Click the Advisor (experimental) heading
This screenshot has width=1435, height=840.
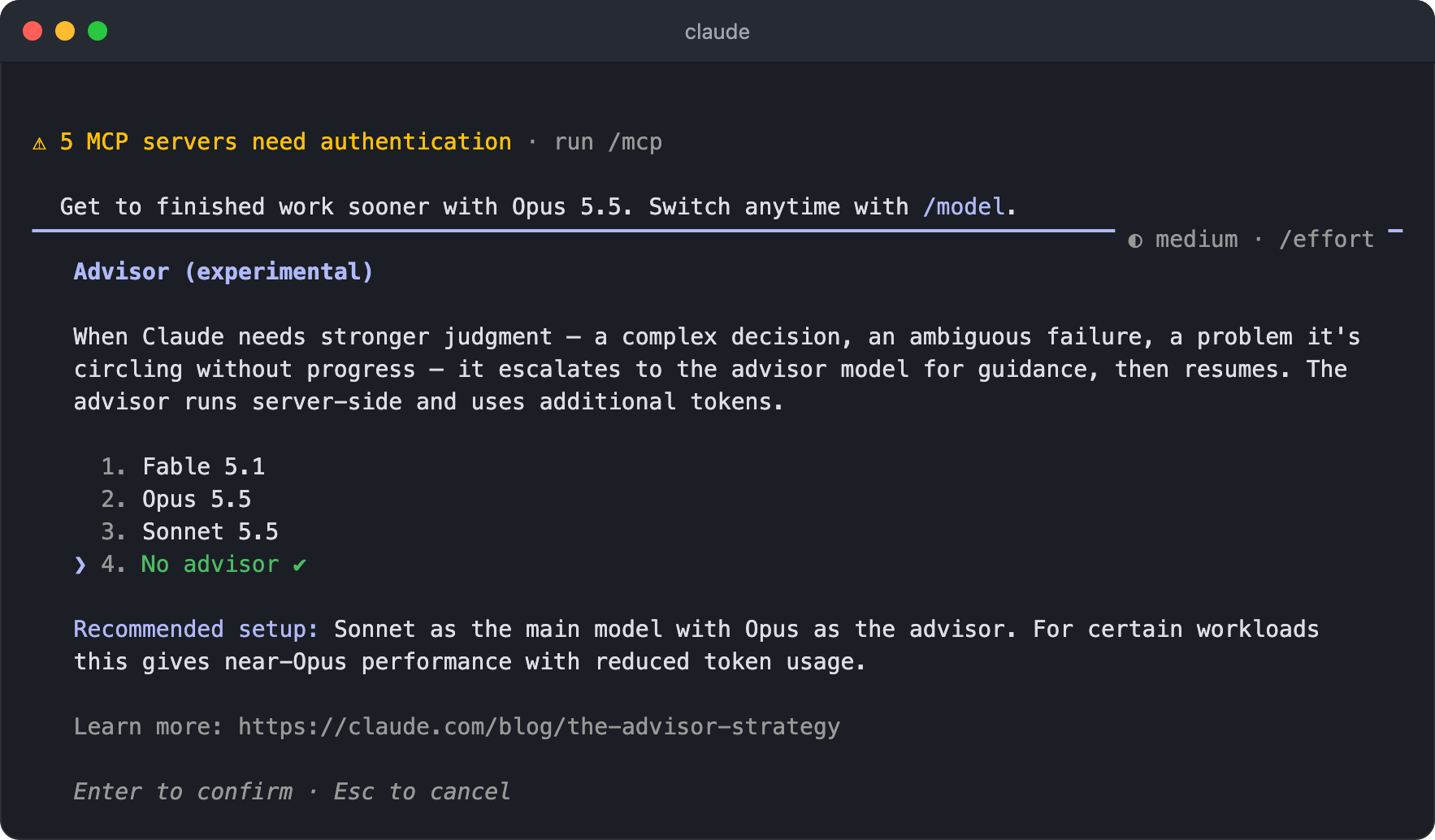pos(223,271)
